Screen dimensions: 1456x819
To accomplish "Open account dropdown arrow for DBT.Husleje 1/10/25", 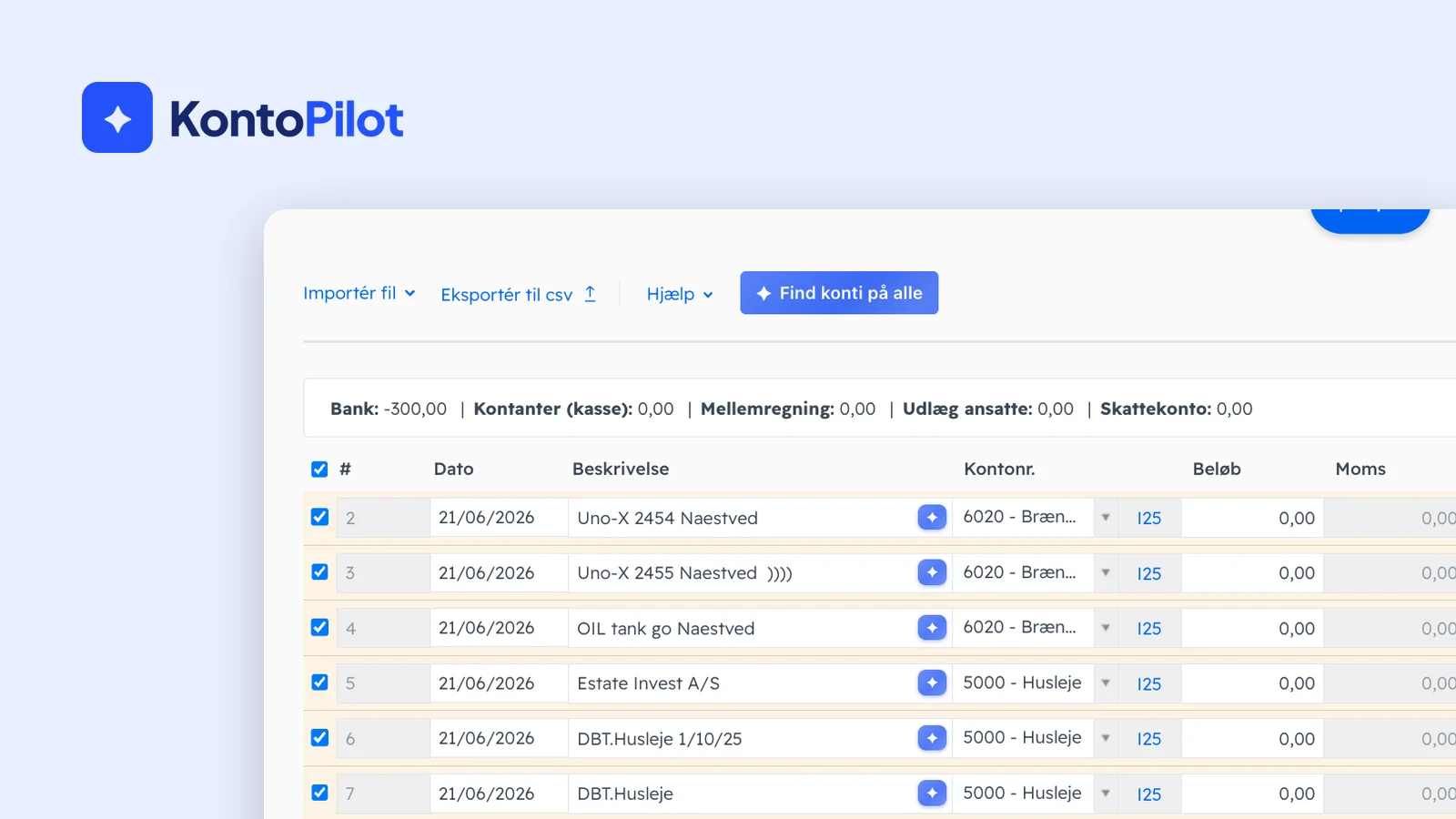I will tap(1106, 737).
